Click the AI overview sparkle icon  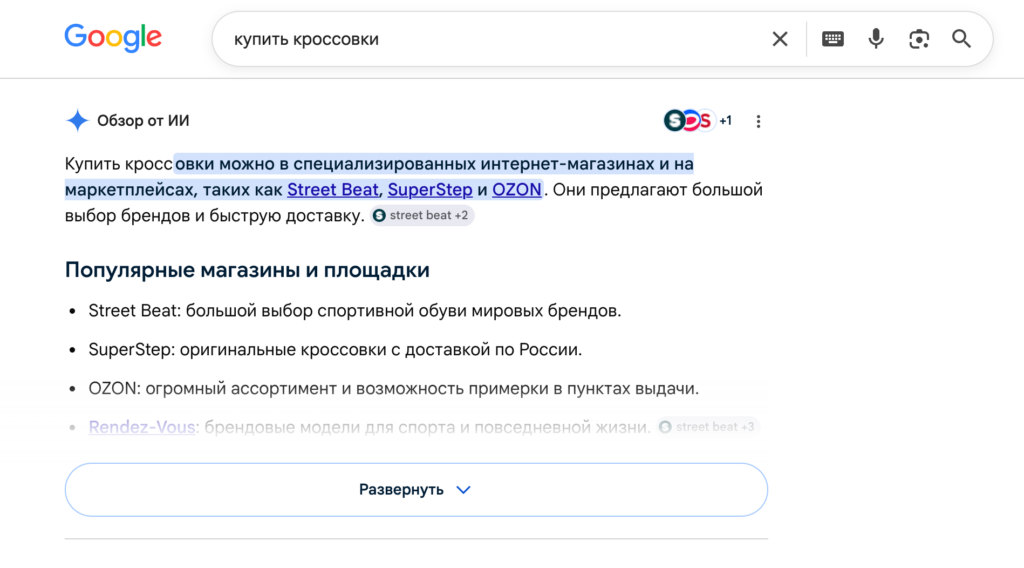point(77,121)
